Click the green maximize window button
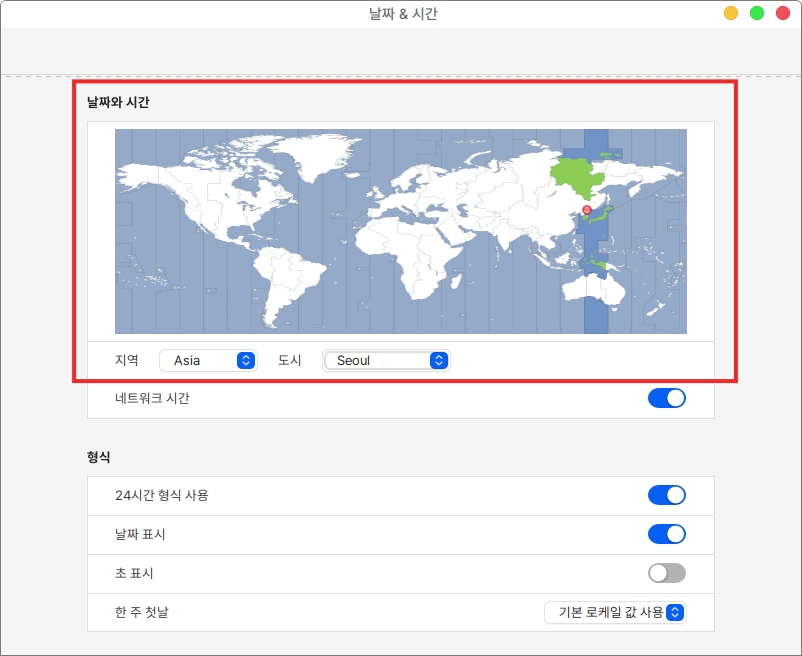The width and height of the screenshot is (802, 656). [757, 14]
